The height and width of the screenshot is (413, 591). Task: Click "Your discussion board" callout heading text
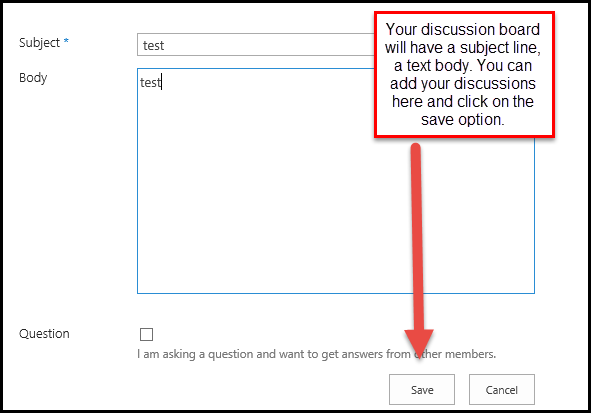click(x=463, y=29)
